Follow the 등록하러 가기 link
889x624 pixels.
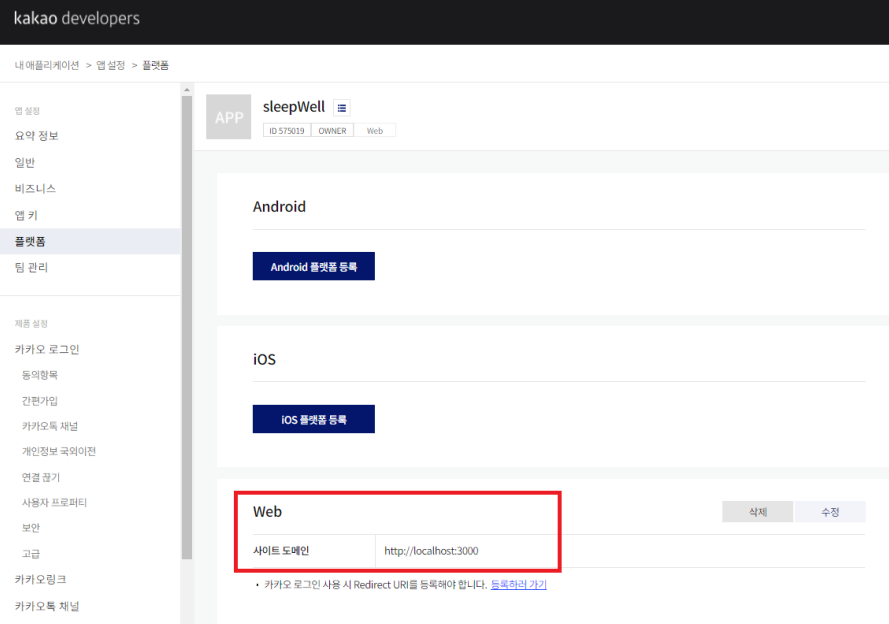tap(518, 584)
